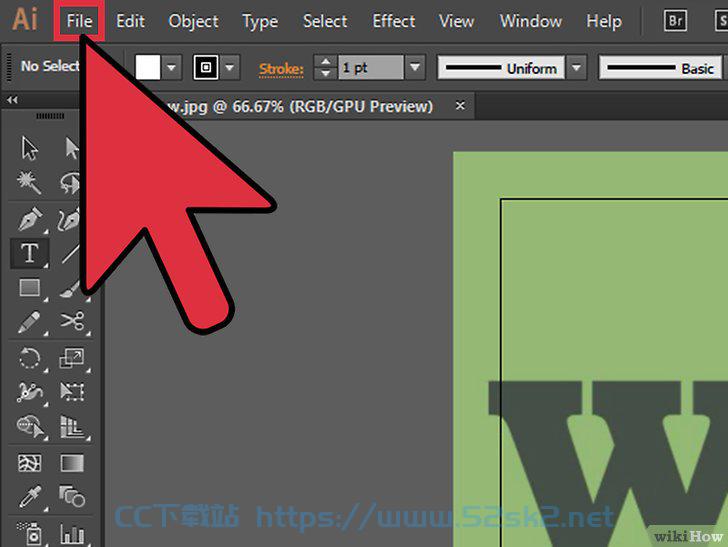728x547 pixels.
Task: Pick the Pencil tool
Action: (29, 322)
